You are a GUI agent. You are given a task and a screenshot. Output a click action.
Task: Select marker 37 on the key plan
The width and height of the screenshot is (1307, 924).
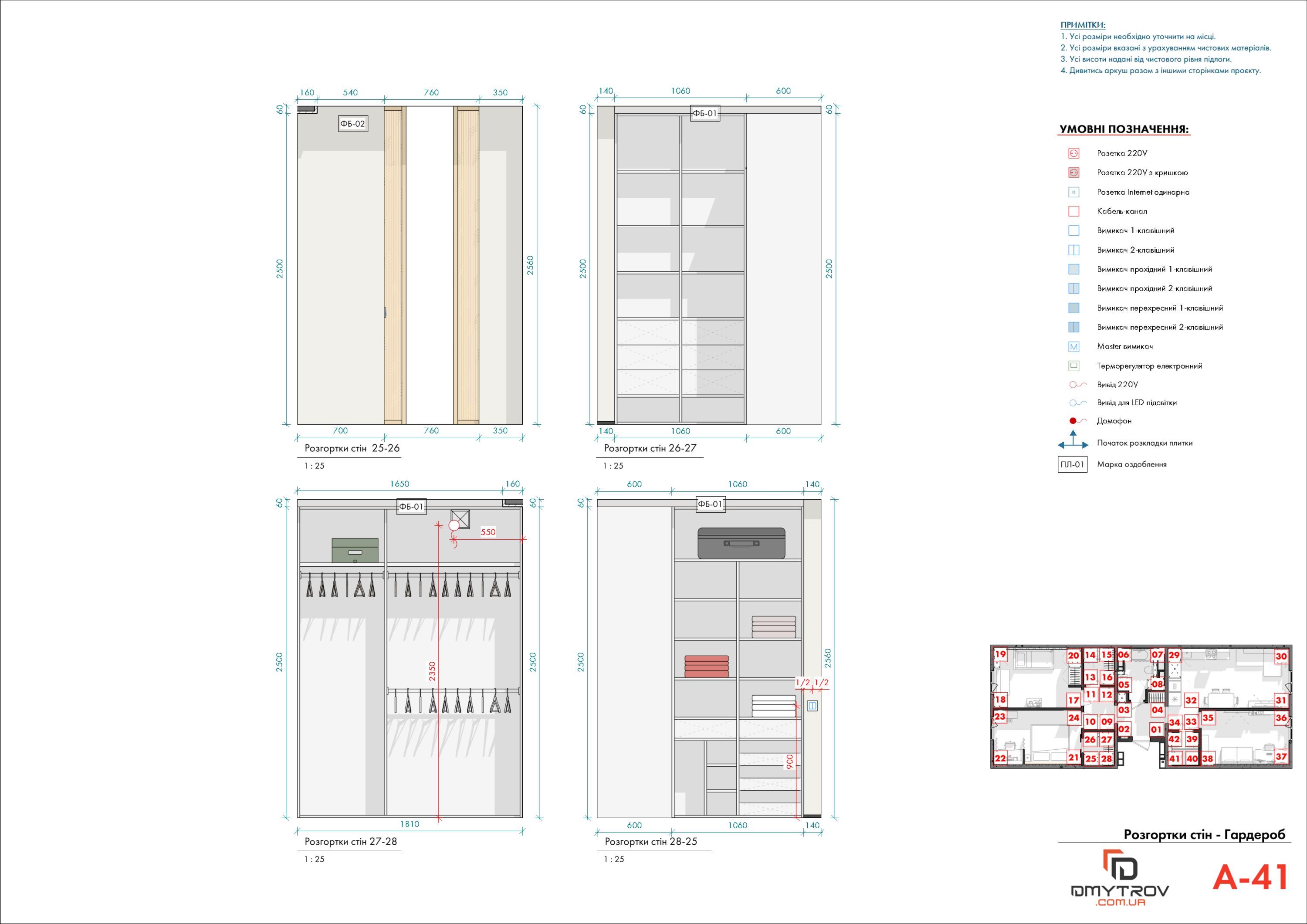pyautogui.click(x=1281, y=757)
